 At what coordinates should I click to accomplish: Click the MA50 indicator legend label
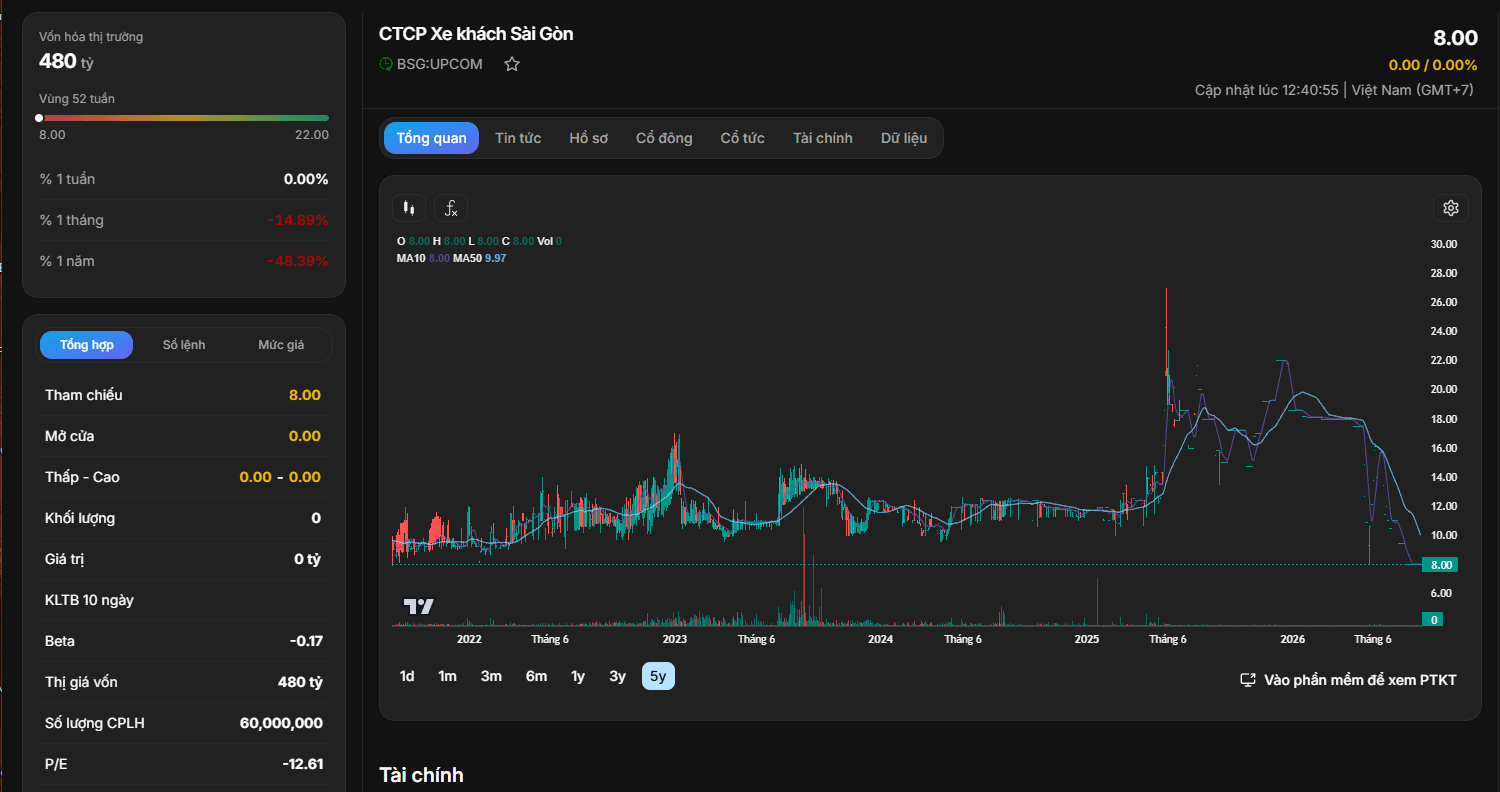click(x=467, y=258)
